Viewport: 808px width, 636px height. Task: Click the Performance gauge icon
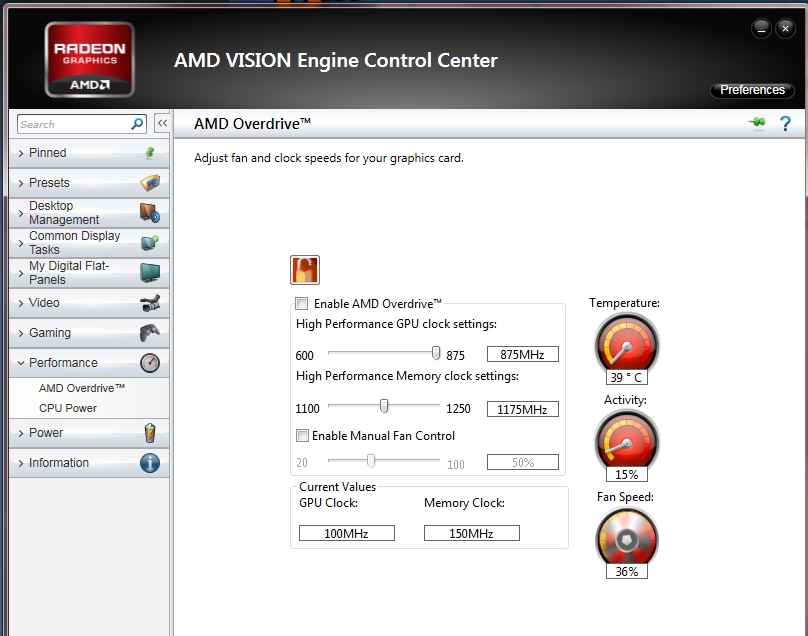(x=150, y=363)
